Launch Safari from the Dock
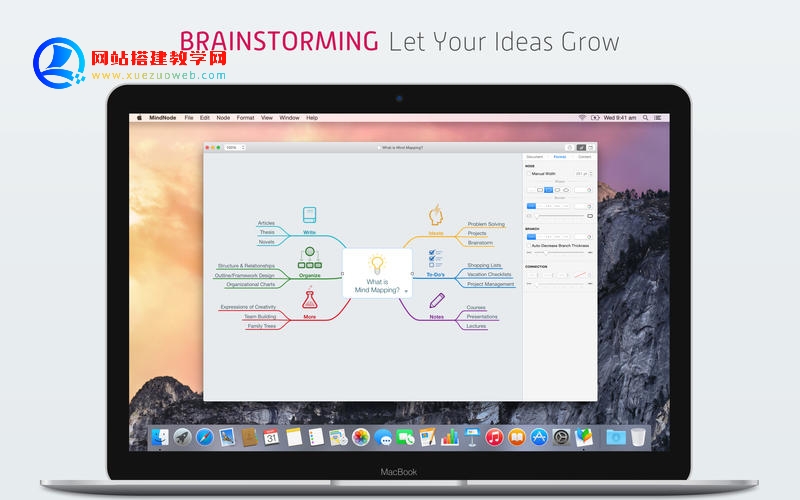 coord(205,437)
